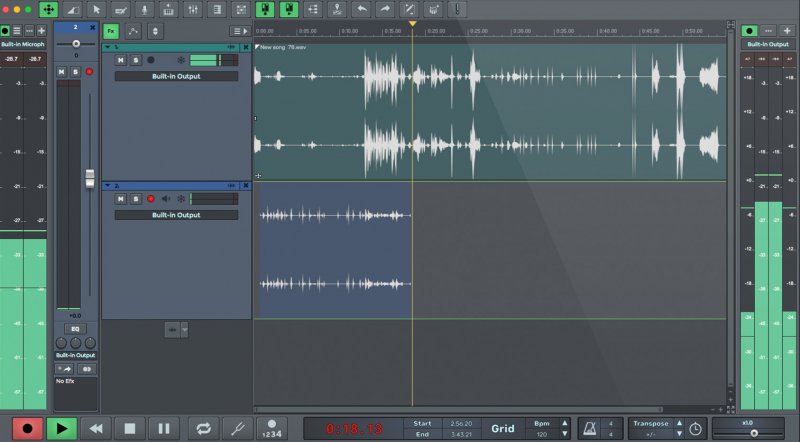Click the redo arrow in toolbar
Image resolution: width=800 pixels, height=442 pixels.
pos(385,9)
